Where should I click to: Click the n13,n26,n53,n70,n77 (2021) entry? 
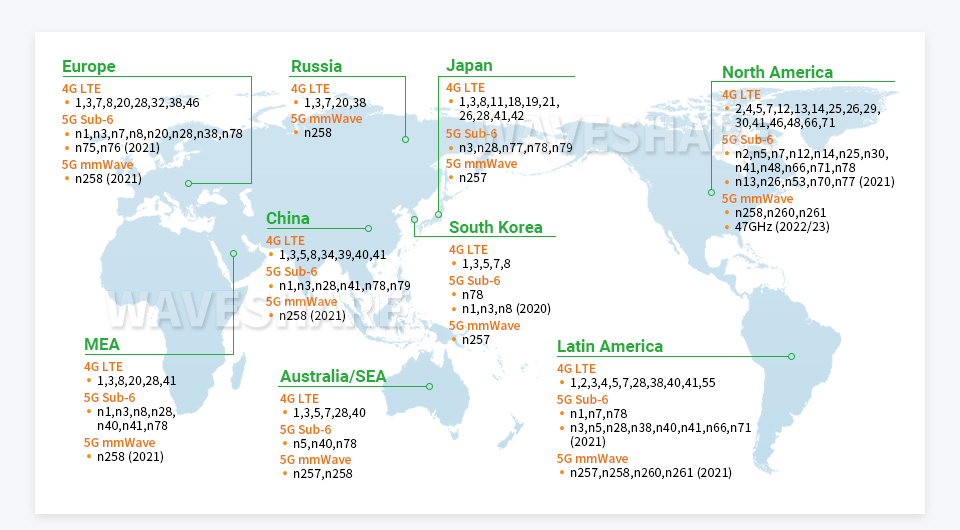tap(814, 182)
